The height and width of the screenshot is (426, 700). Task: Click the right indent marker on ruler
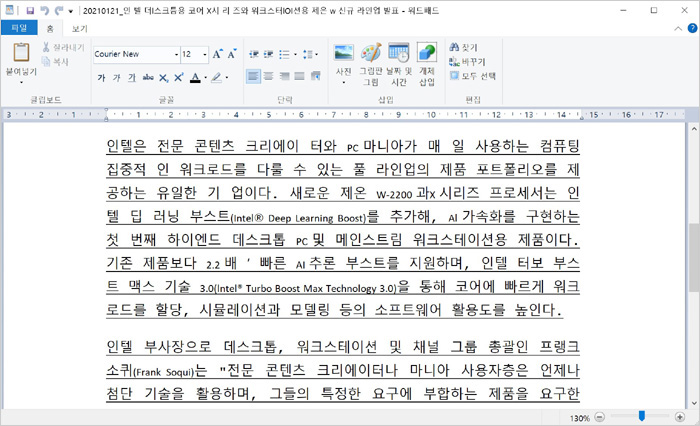coord(582,118)
